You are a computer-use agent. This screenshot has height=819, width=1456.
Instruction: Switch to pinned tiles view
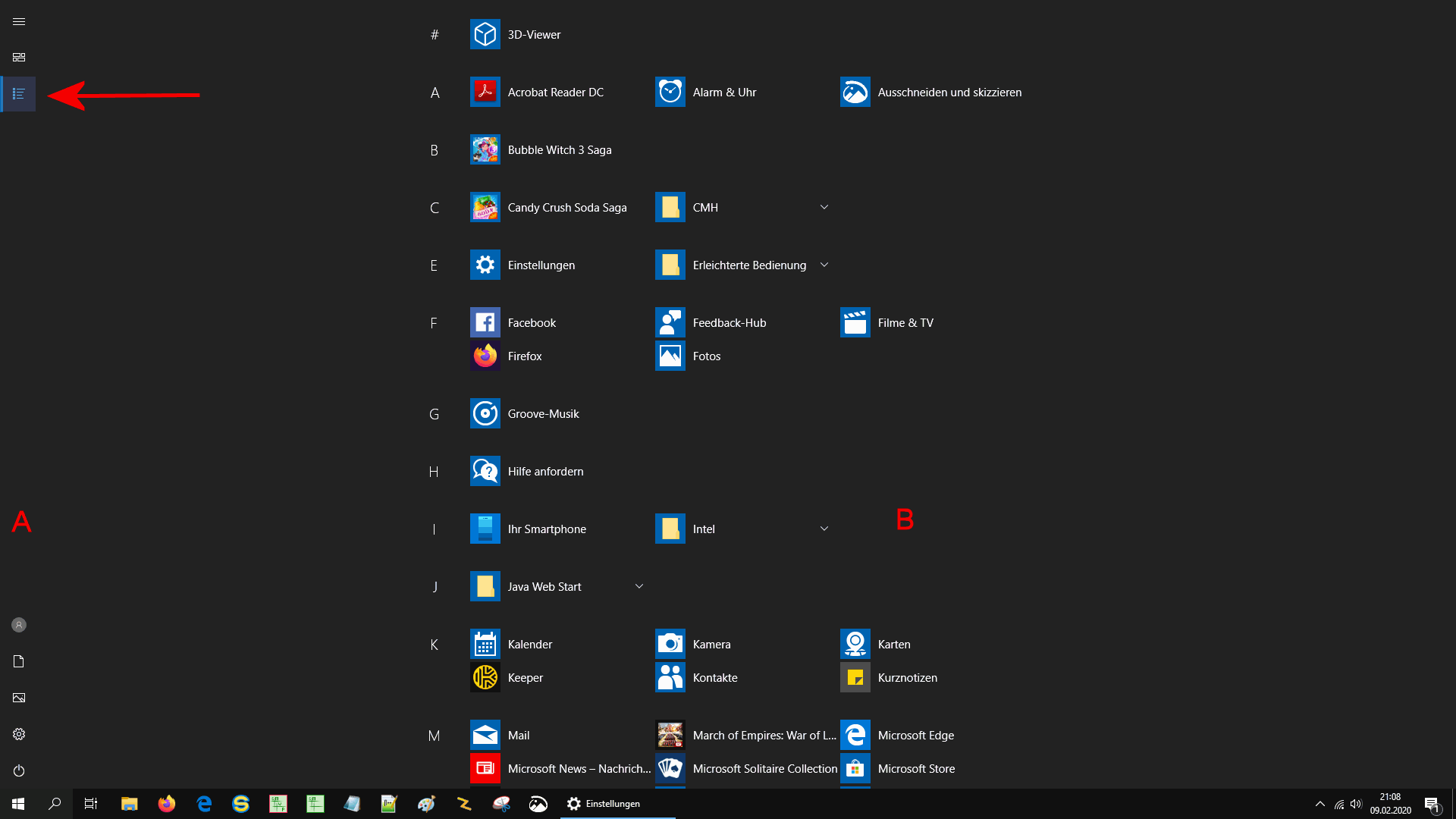(x=19, y=58)
